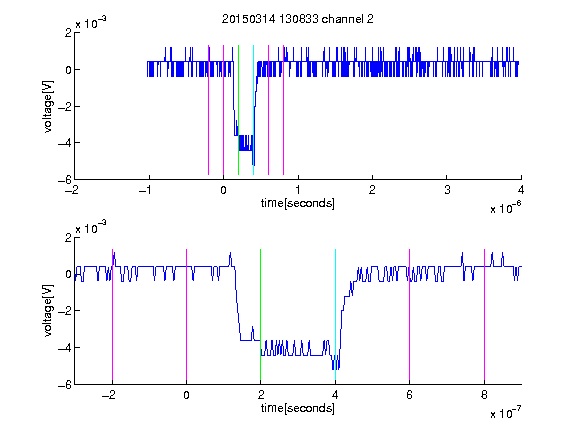Select the magenta line at time 8 in bottom plot
Viewport: 576px width, 432px height.
point(484,315)
